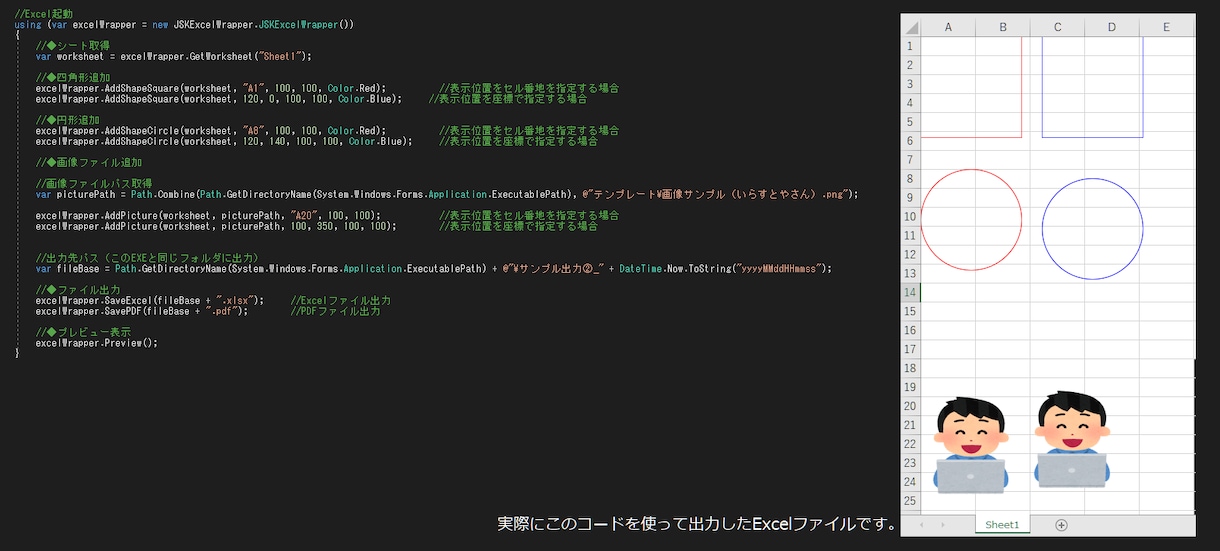Image resolution: width=1220 pixels, height=551 pixels.
Task: Click the excelWrapper.Preview() code line
Action: coord(97,343)
